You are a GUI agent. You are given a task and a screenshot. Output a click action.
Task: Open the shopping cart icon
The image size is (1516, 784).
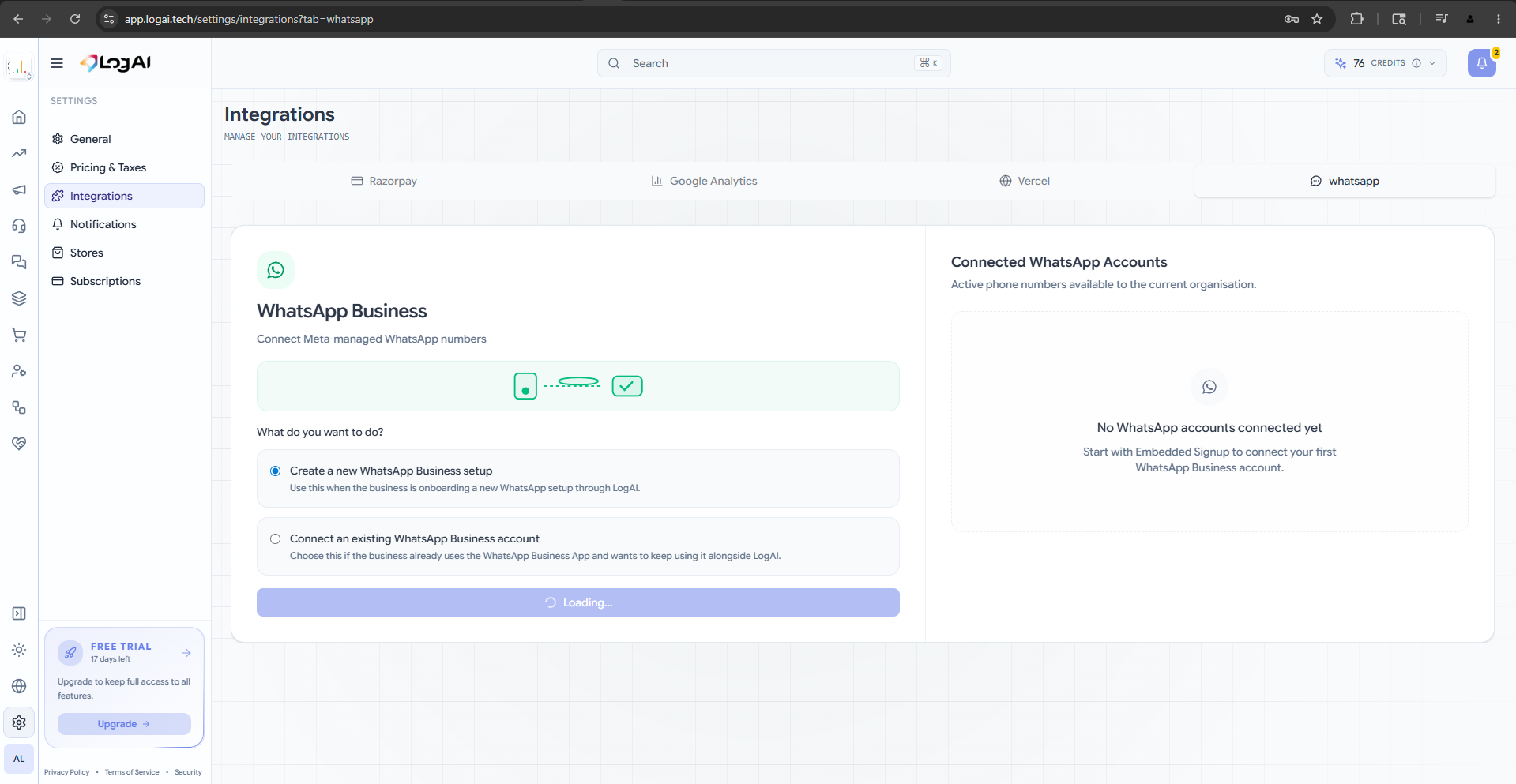pyautogui.click(x=19, y=335)
